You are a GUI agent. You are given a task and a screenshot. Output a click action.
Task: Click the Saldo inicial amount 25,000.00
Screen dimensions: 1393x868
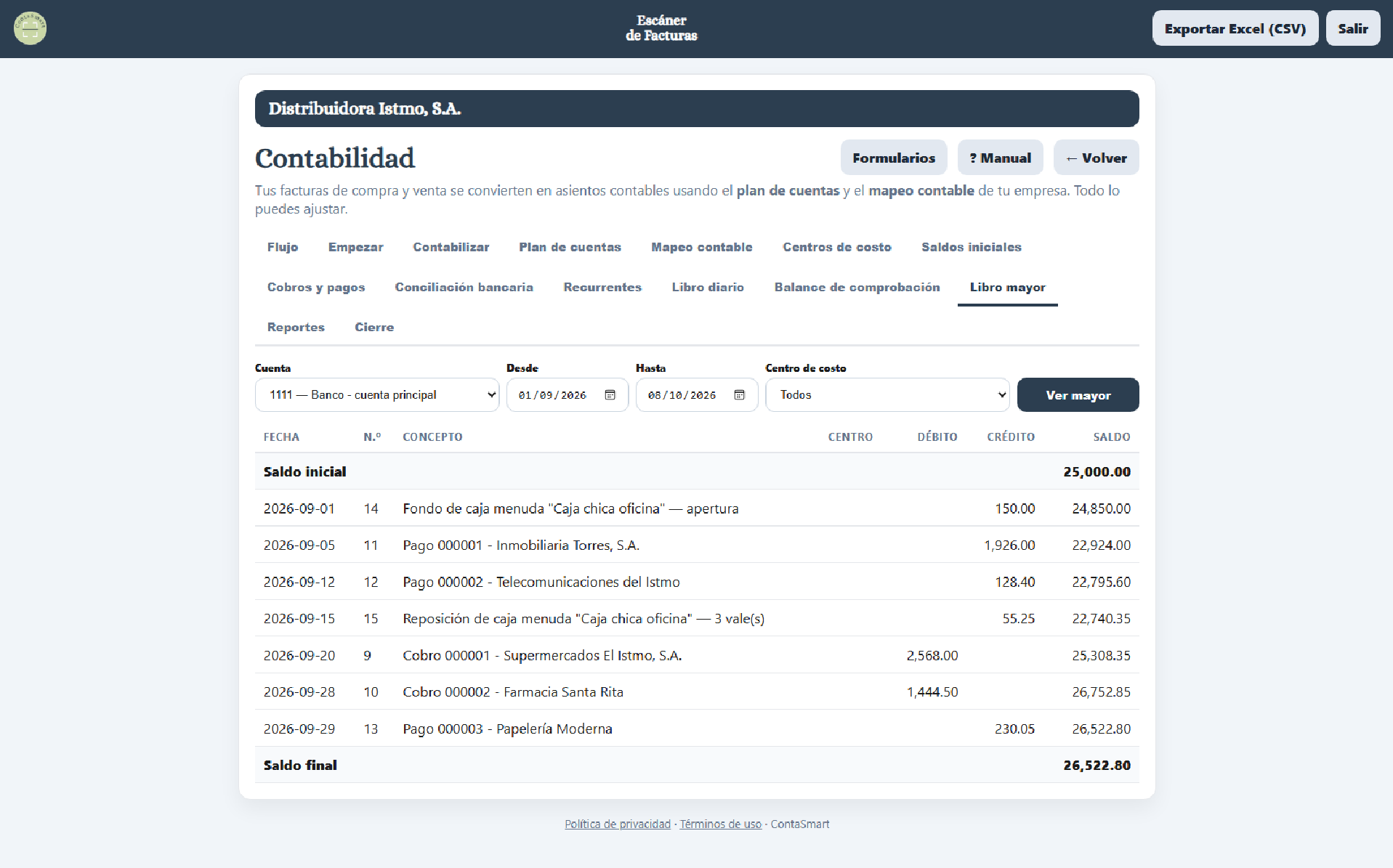coord(1097,471)
